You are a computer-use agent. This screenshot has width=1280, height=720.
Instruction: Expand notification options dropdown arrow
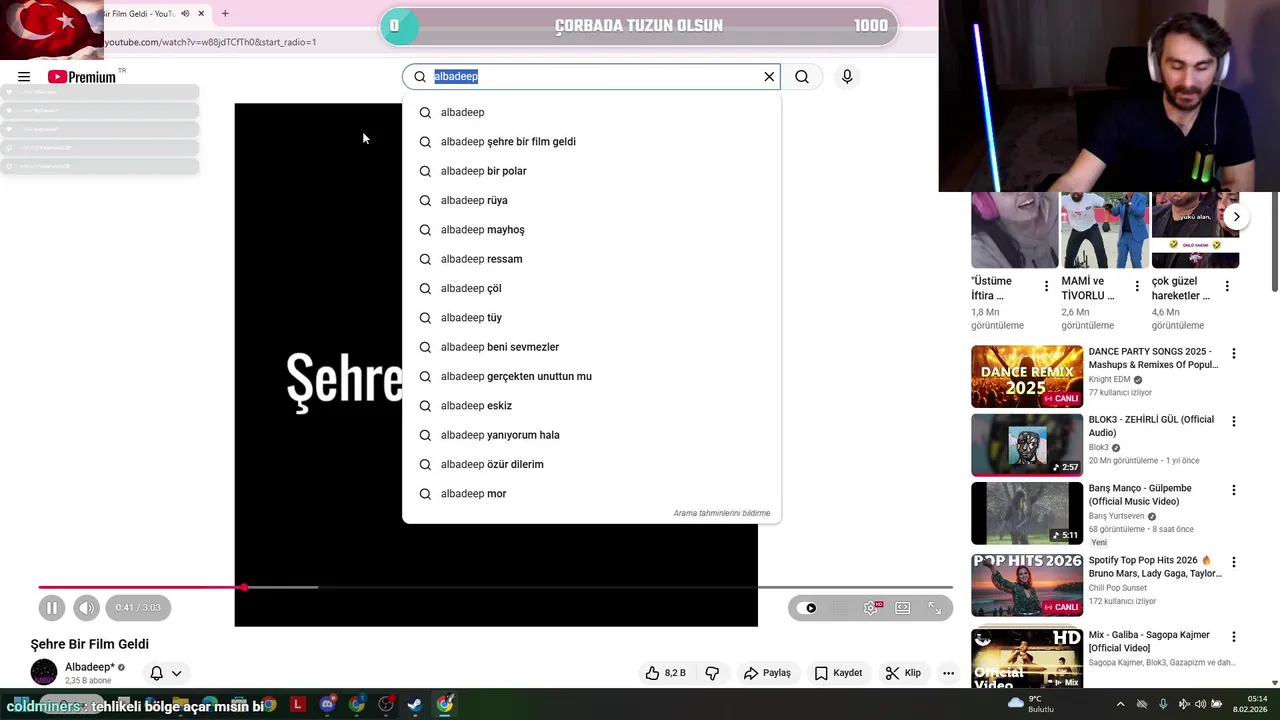(x=177, y=673)
